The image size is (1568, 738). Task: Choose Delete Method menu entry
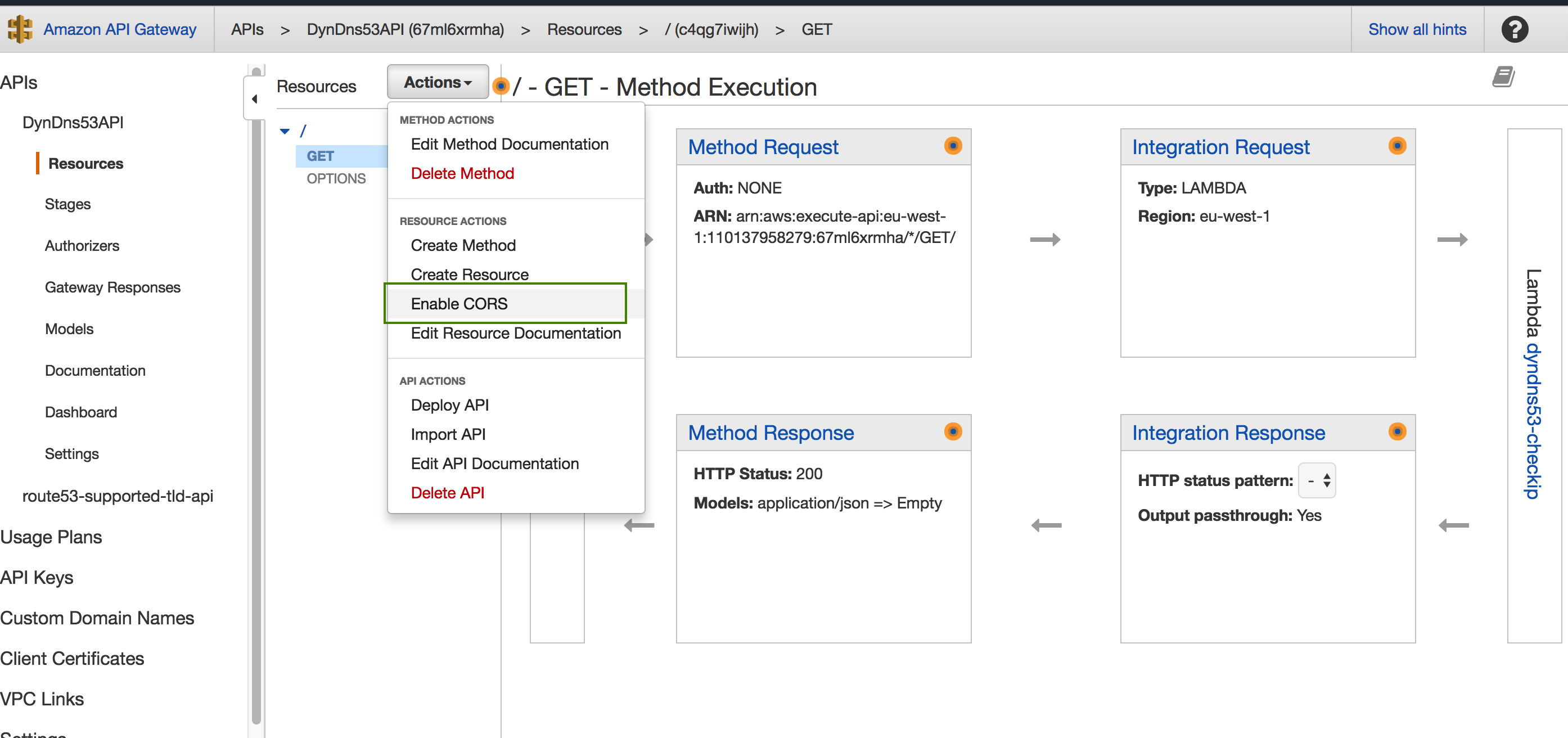[462, 174]
